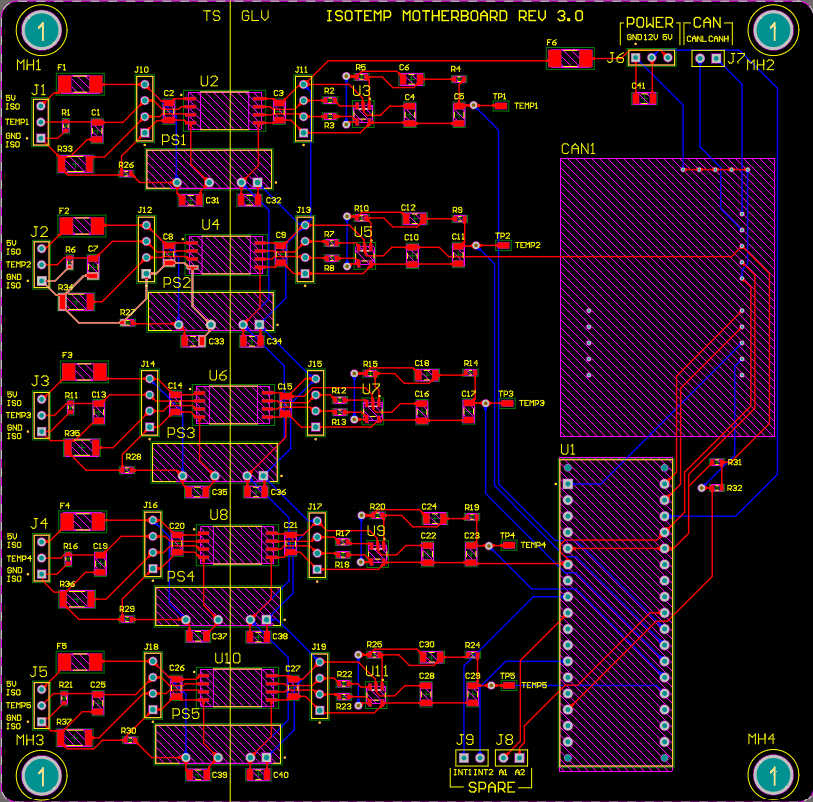
Task: Select header J15 footprint
Action: tap(315, 403)
